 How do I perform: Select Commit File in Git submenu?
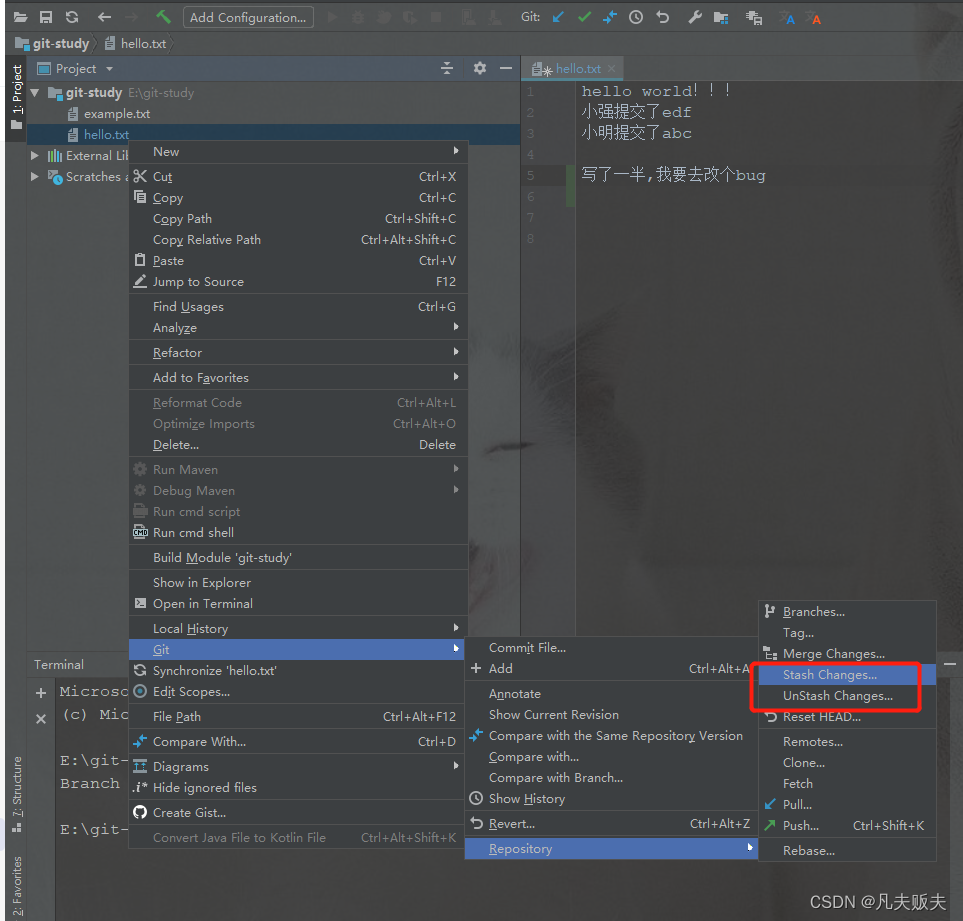click(x=611, y=647)
